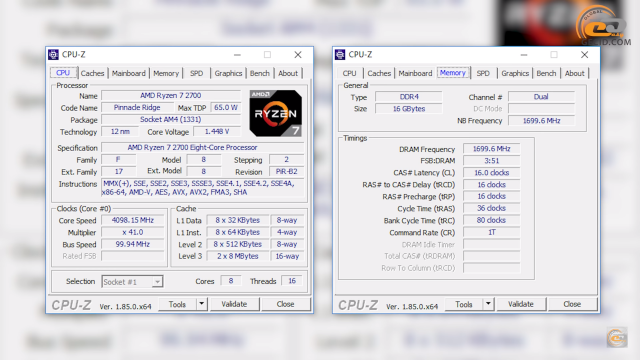This screenshot has width=640, height=360.
Task: Click CPU-Z app icon in left window title bar
Action: tap(53, 55)
